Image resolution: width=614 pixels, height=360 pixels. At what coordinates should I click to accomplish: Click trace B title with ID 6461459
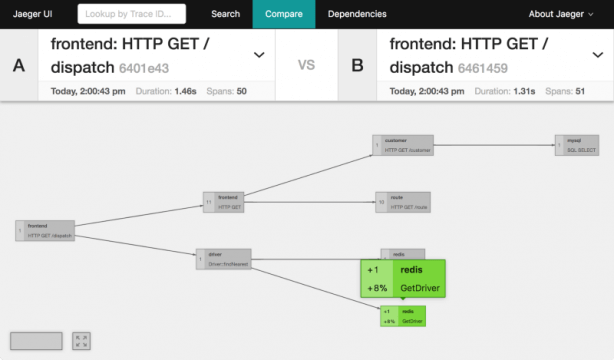[x=469, y=55]
